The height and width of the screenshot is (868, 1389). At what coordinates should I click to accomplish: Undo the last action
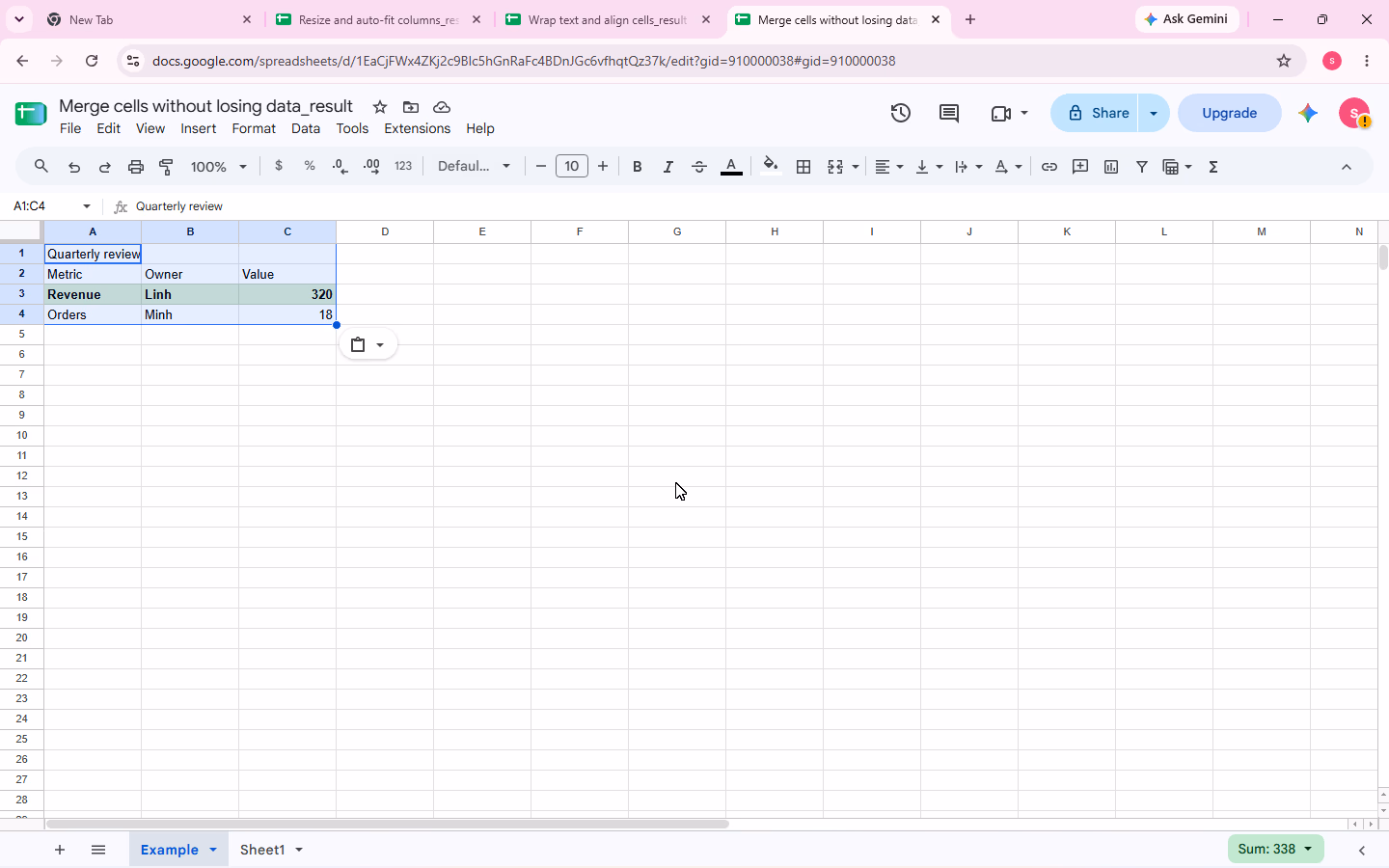(74, 167)
